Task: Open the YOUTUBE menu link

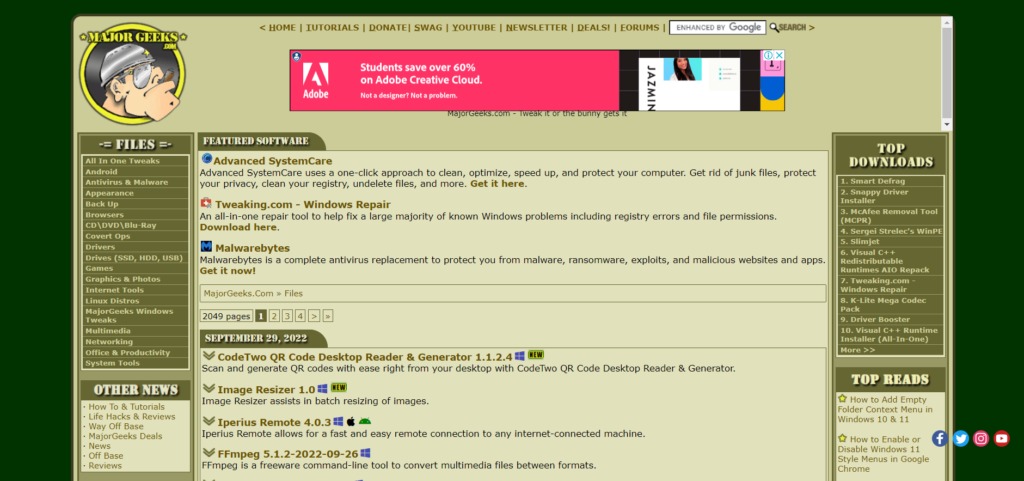Action: [474, 27]
